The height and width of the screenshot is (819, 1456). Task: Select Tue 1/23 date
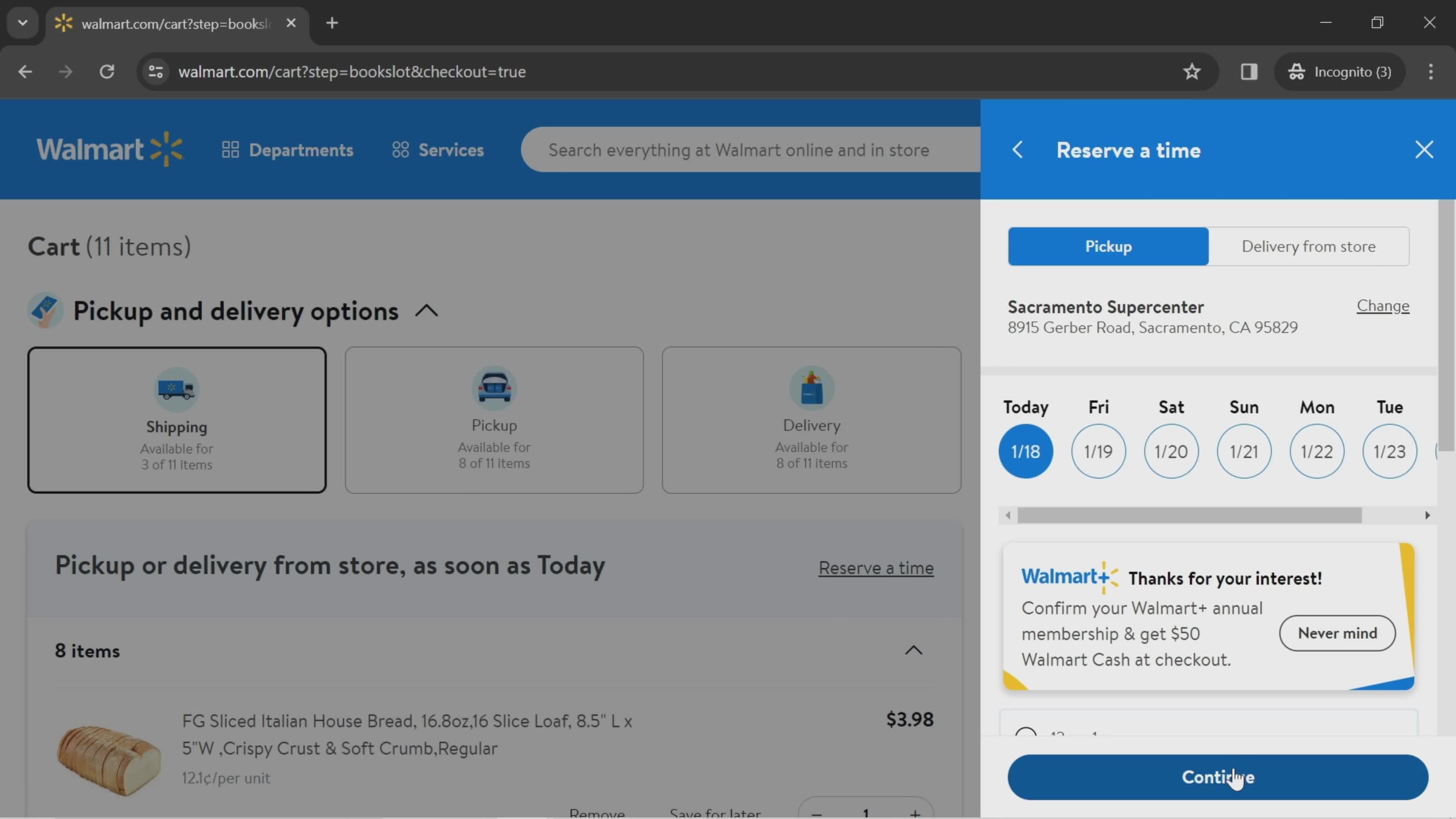tap(1390, 451)
